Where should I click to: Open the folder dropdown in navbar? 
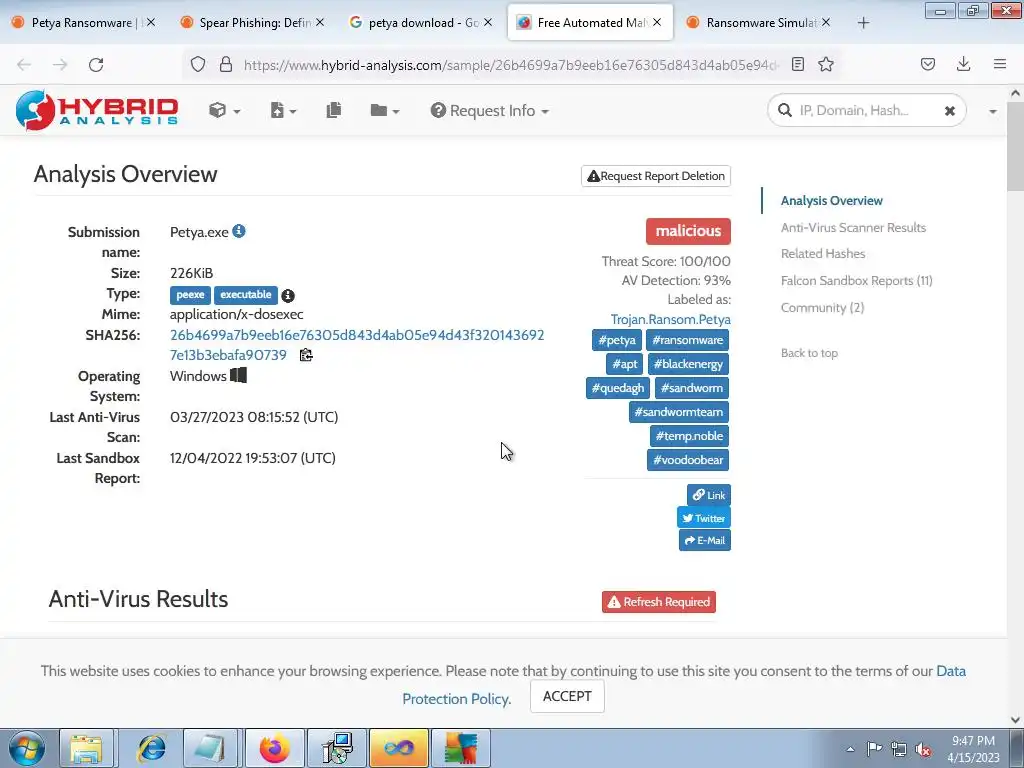[x=384, y=110]
